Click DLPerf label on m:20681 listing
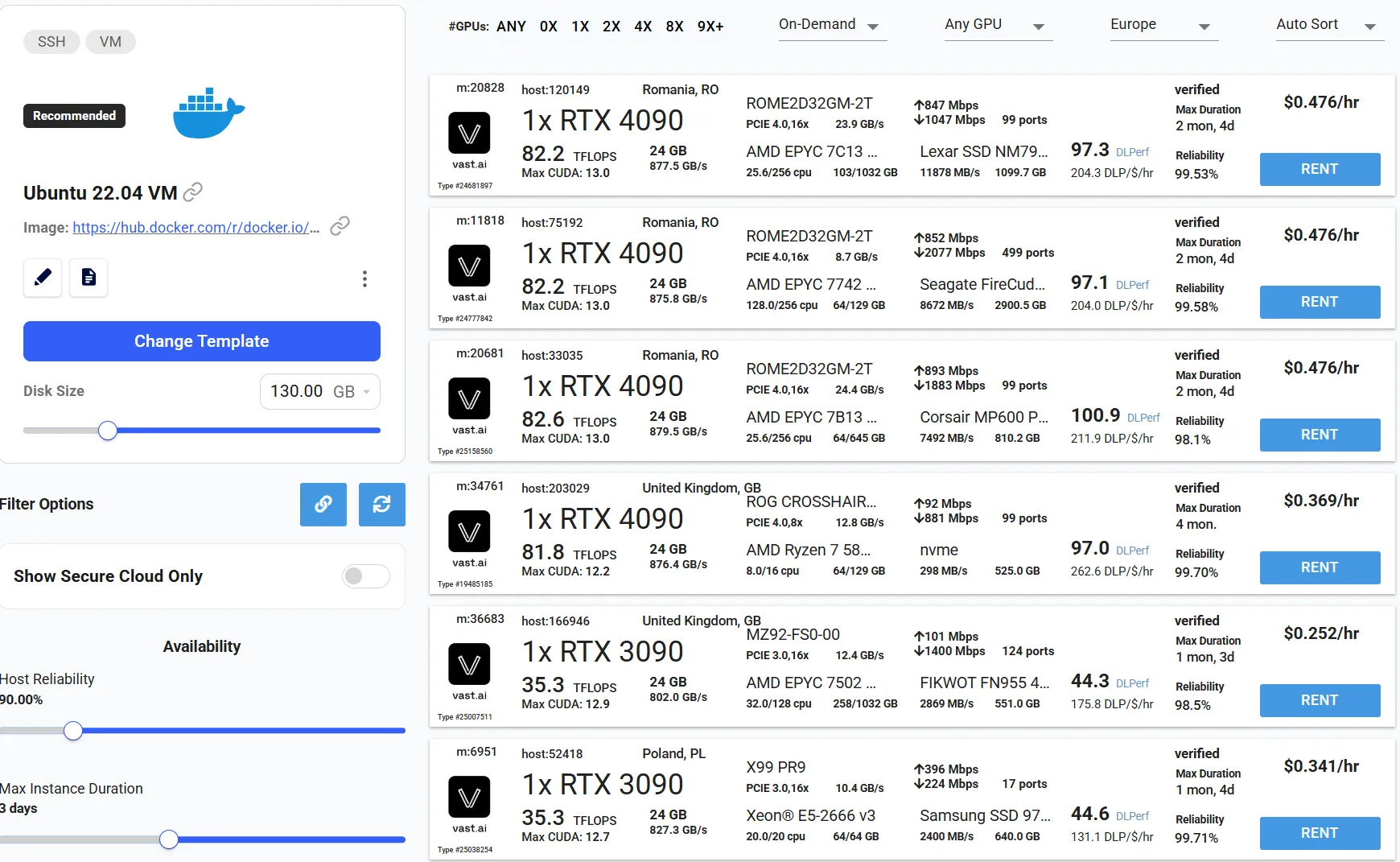The width and height of the screenshot is (1400, 862). (x=1143, y=418)
